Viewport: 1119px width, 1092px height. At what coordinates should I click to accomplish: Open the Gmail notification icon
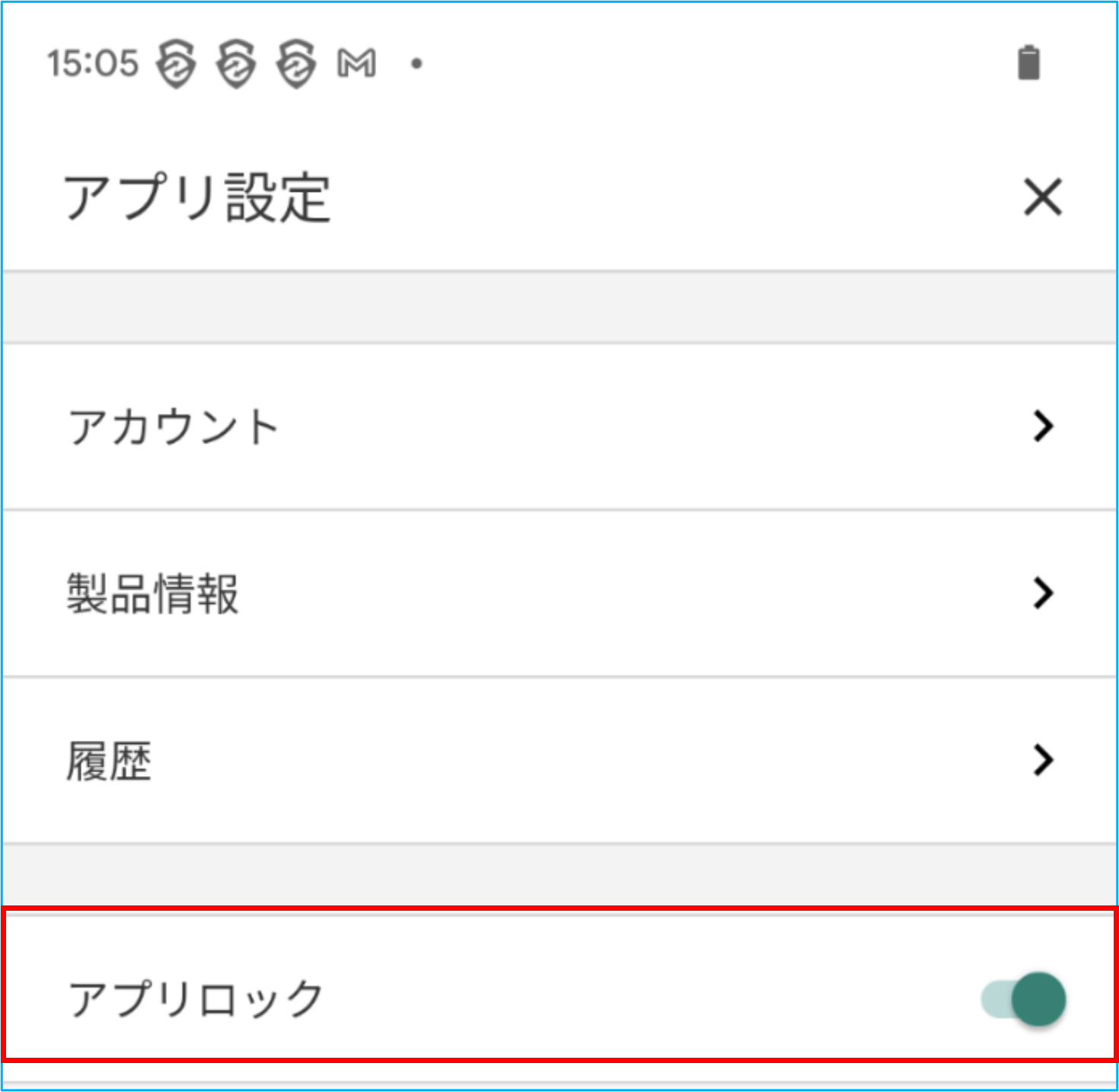point(356,64)
